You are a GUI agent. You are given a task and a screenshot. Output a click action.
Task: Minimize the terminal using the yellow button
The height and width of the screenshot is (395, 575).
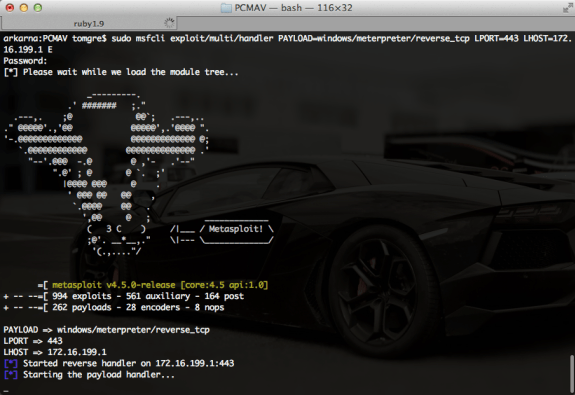coord(24,8)
